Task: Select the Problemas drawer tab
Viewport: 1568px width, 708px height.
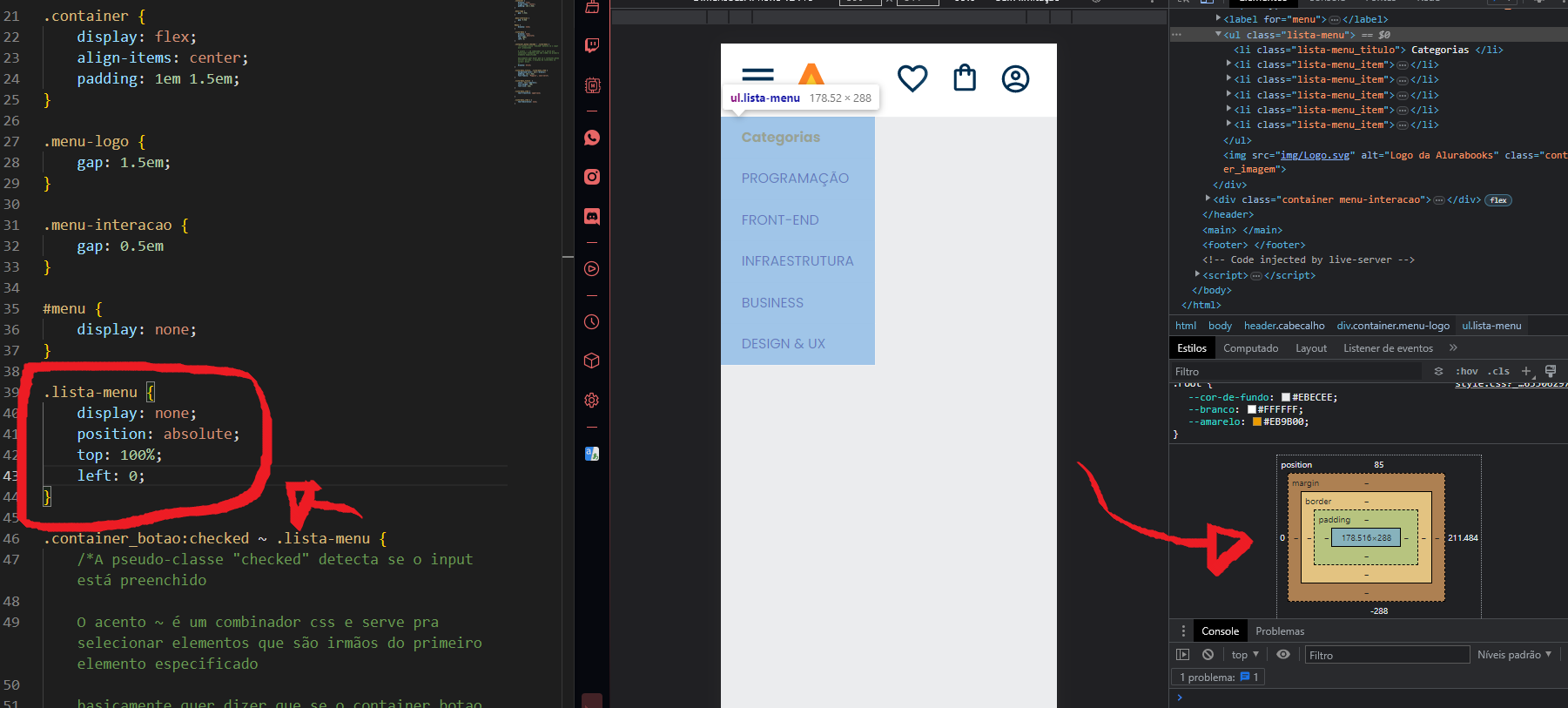Action: (x=1280, y=631)
